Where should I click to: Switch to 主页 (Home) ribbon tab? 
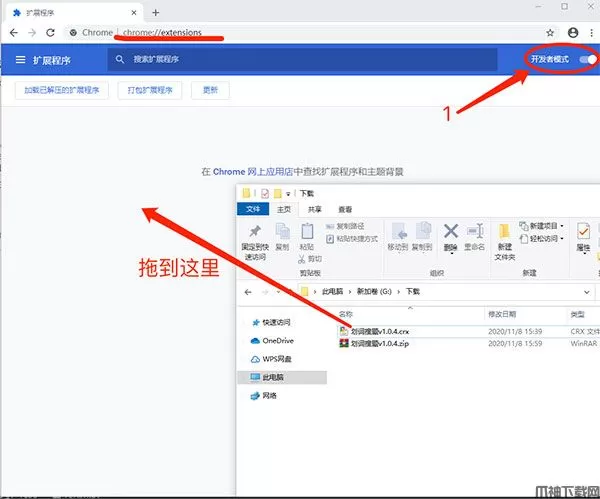[x=284, y=209]
